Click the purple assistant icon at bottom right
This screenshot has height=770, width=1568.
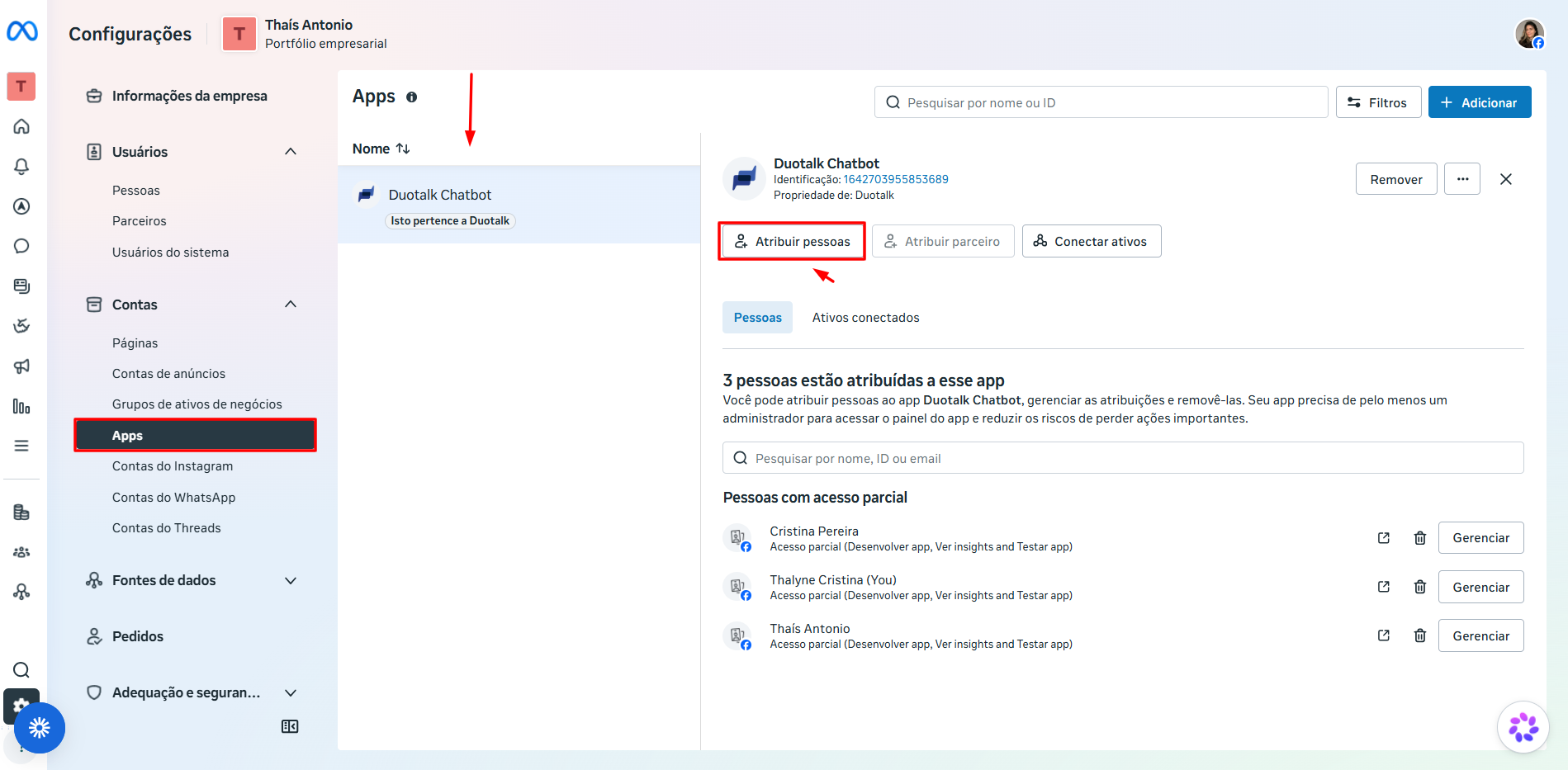click(1523, 727)
